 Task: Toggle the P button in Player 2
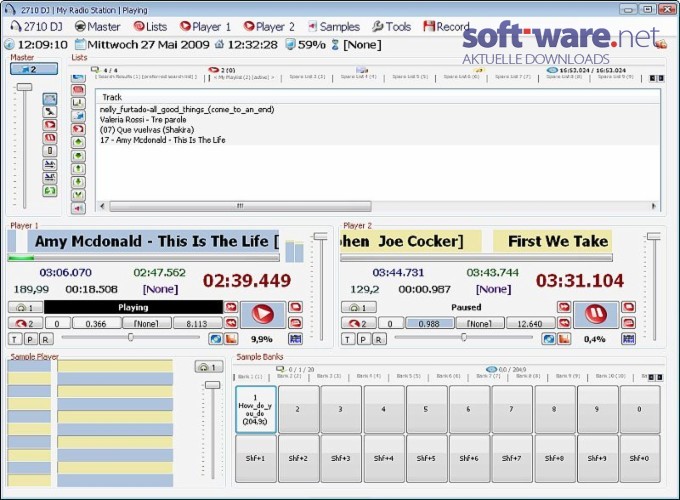[x=363, y=339]
